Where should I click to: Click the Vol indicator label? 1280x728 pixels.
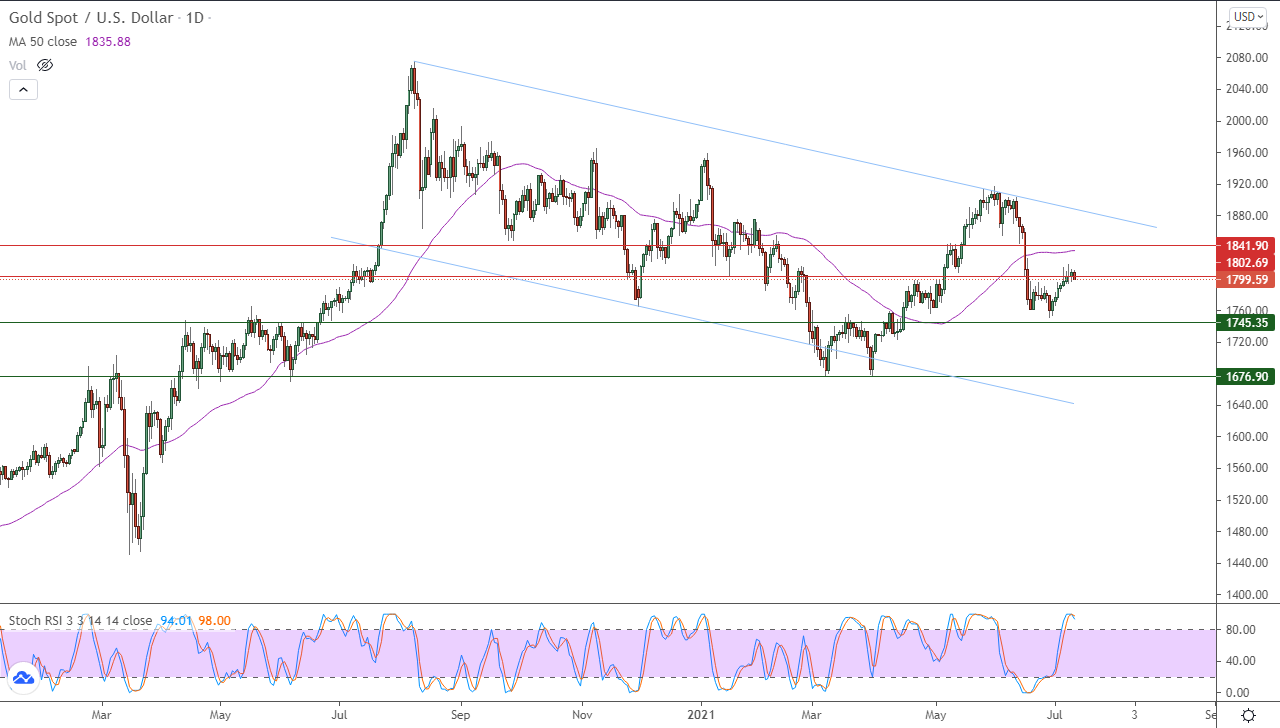tap(17, 65)
